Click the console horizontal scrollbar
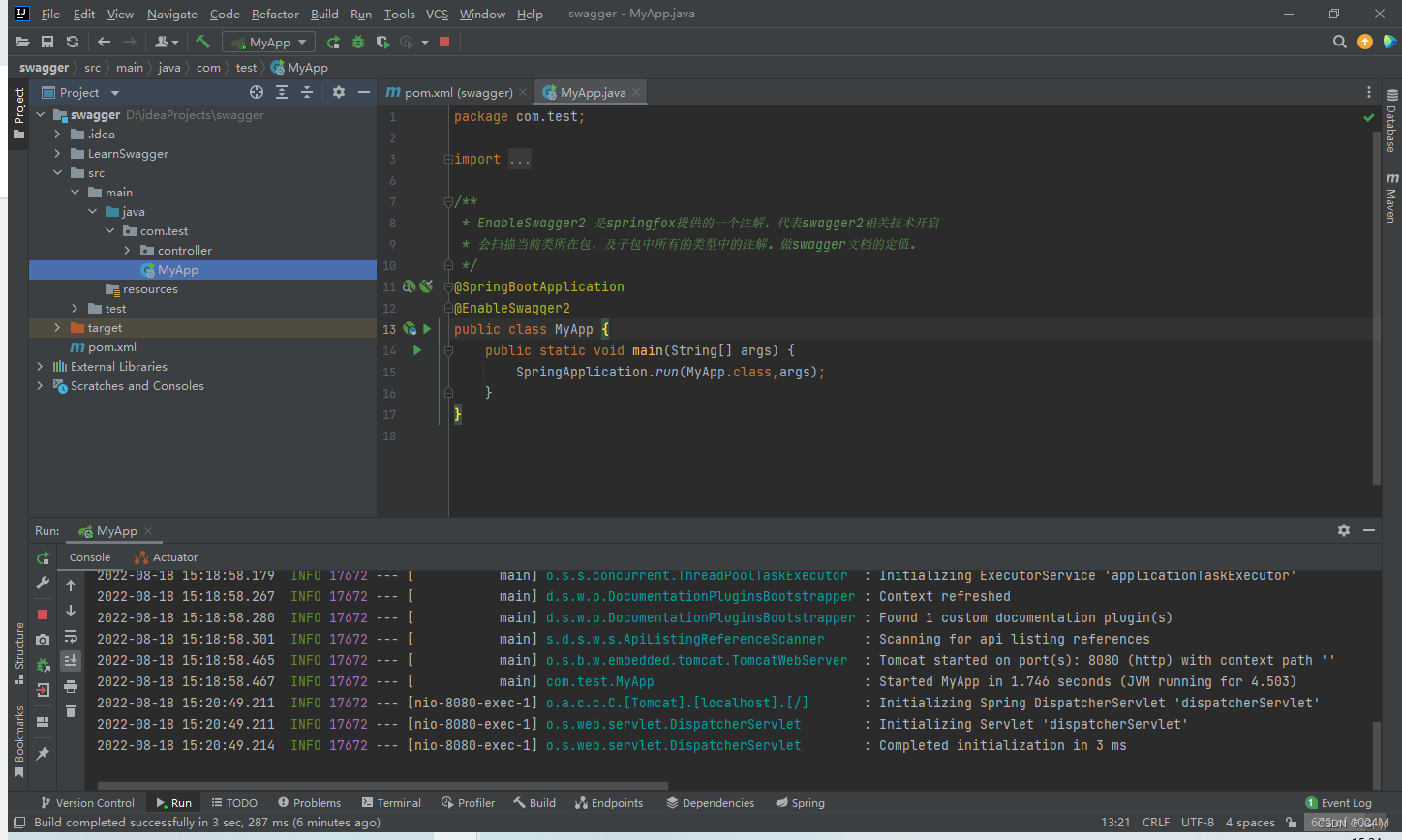This screenshot has width=1402, height=840. coord(382,786)
